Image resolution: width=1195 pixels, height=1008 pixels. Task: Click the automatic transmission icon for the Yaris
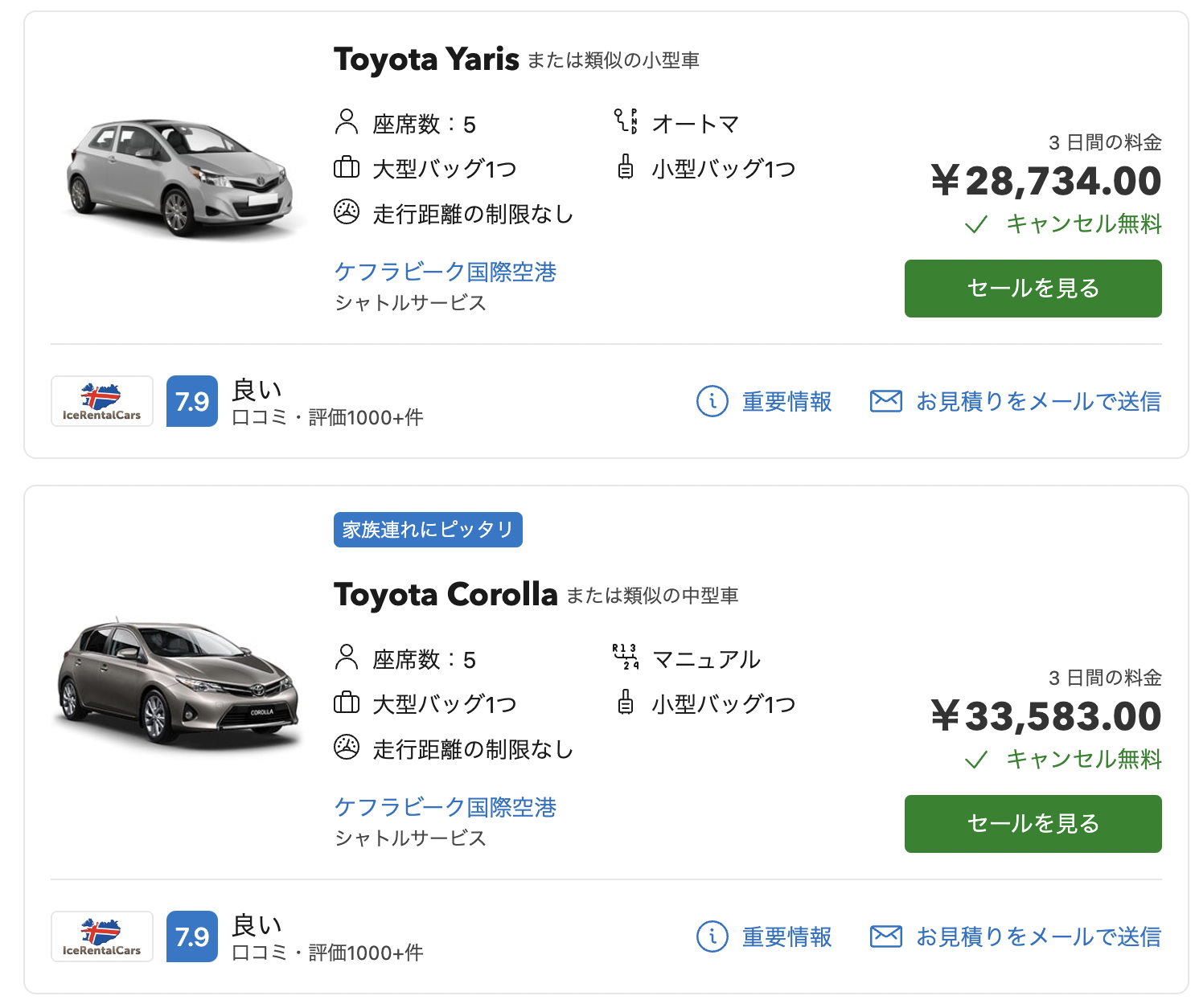pyautogui.click(x=626, y=121)
